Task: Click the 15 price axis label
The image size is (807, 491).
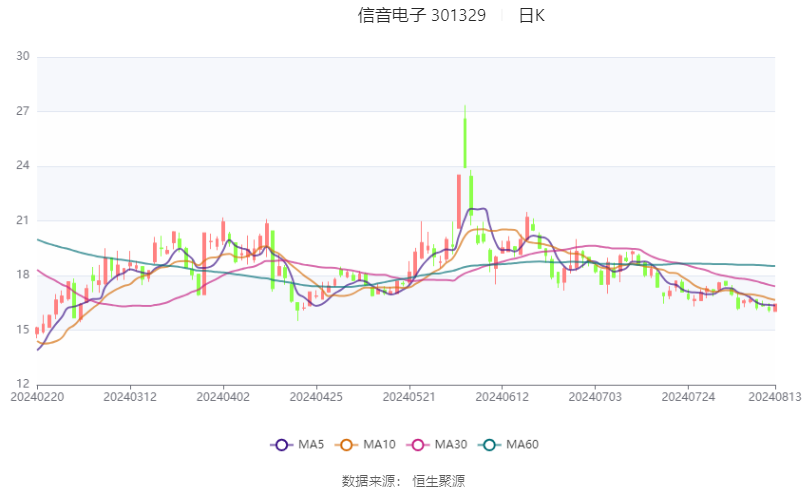Action: tap(23, 329)
